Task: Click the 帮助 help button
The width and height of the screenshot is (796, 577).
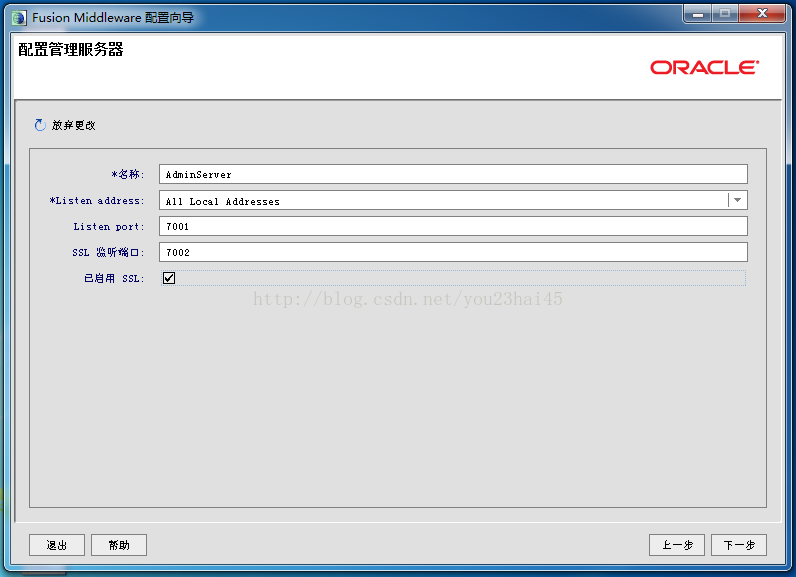Action: click(x=119, y=545)
